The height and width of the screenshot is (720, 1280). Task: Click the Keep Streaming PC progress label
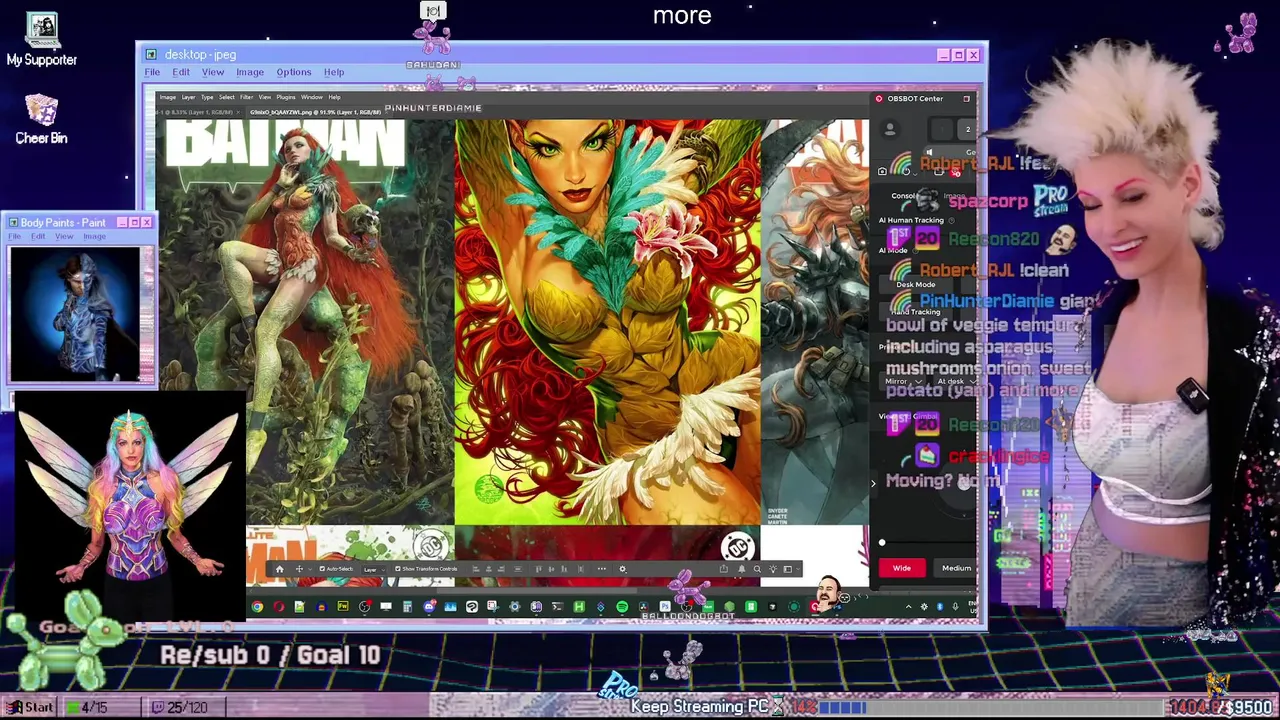tap(700, 707)
